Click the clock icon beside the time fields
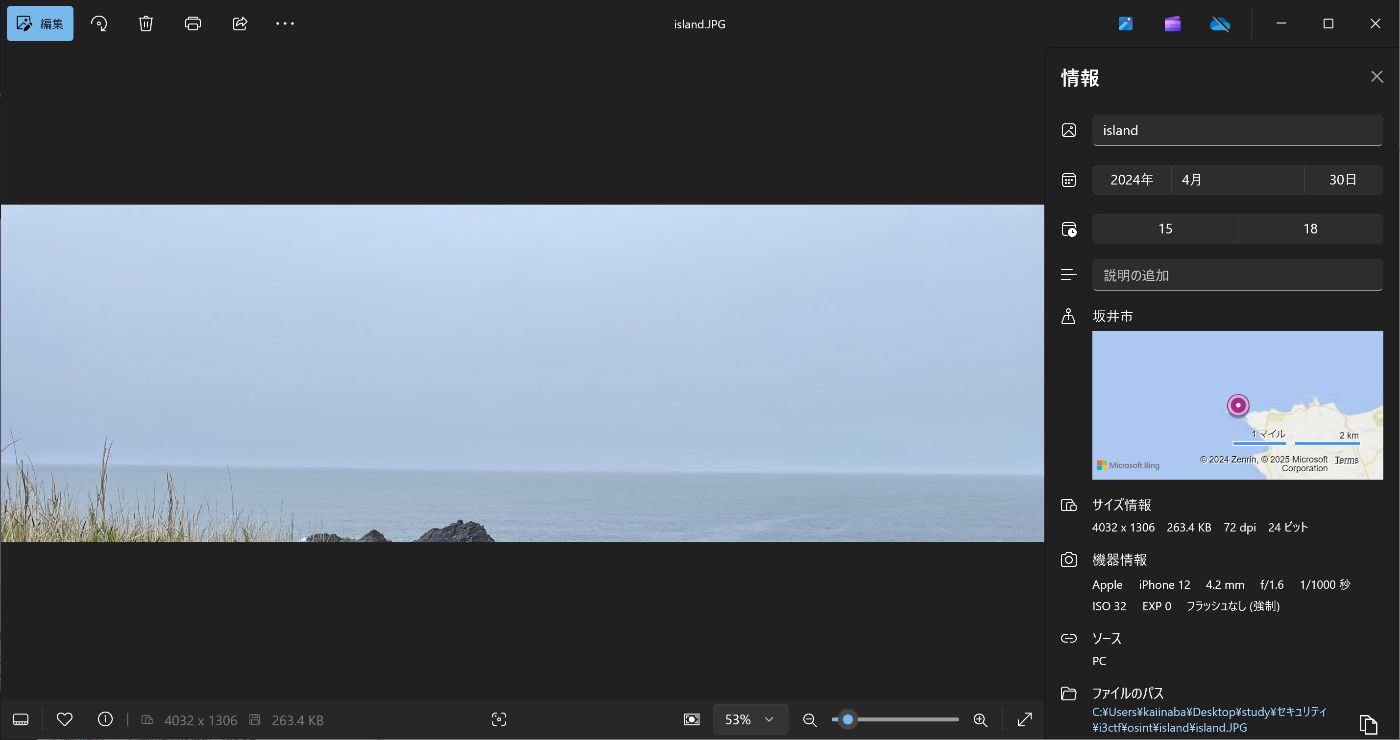This screenshot has width=1400, height=740. (1069, 229)
